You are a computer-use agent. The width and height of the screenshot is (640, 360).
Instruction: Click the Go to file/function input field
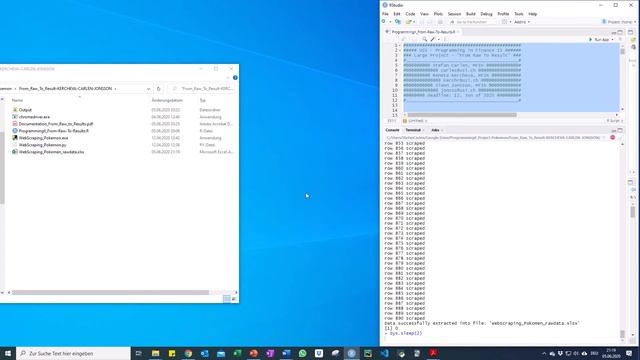473,22
